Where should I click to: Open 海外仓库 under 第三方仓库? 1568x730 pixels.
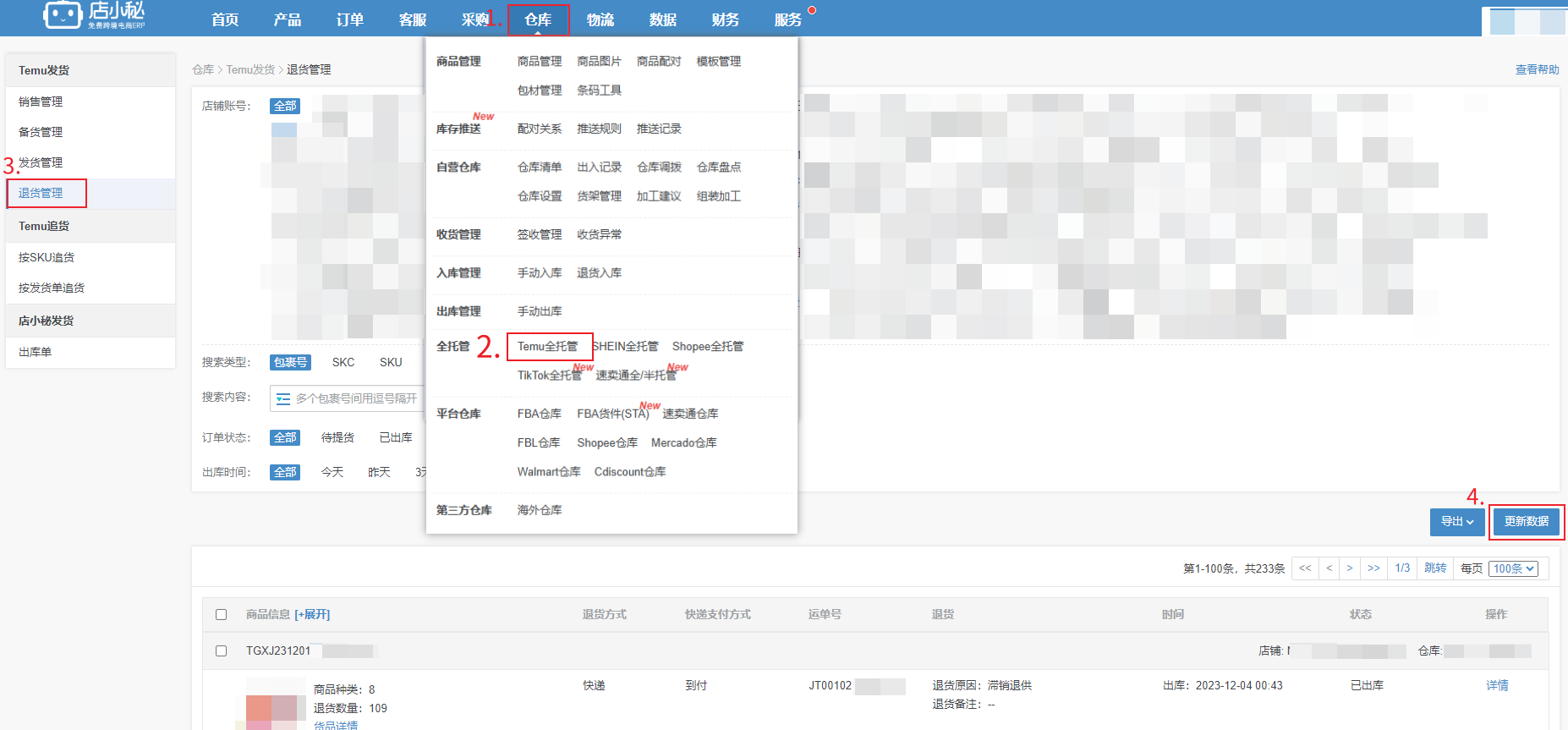[540, 510]
